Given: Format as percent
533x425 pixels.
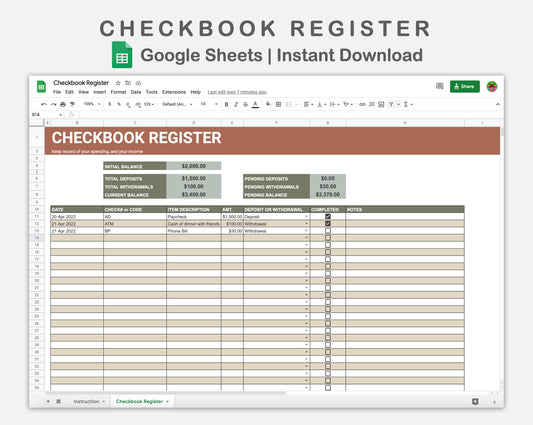Looking at the screenshot, I should [119, 104].
